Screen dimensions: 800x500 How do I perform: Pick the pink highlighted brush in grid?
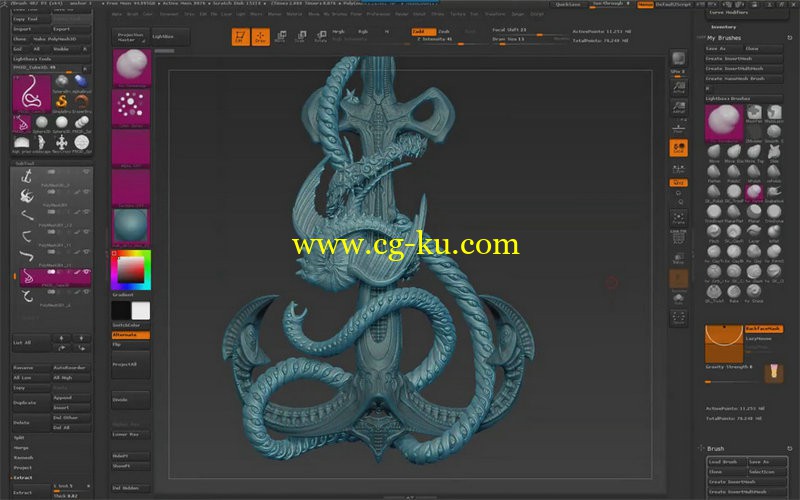(x=754, y=192)
